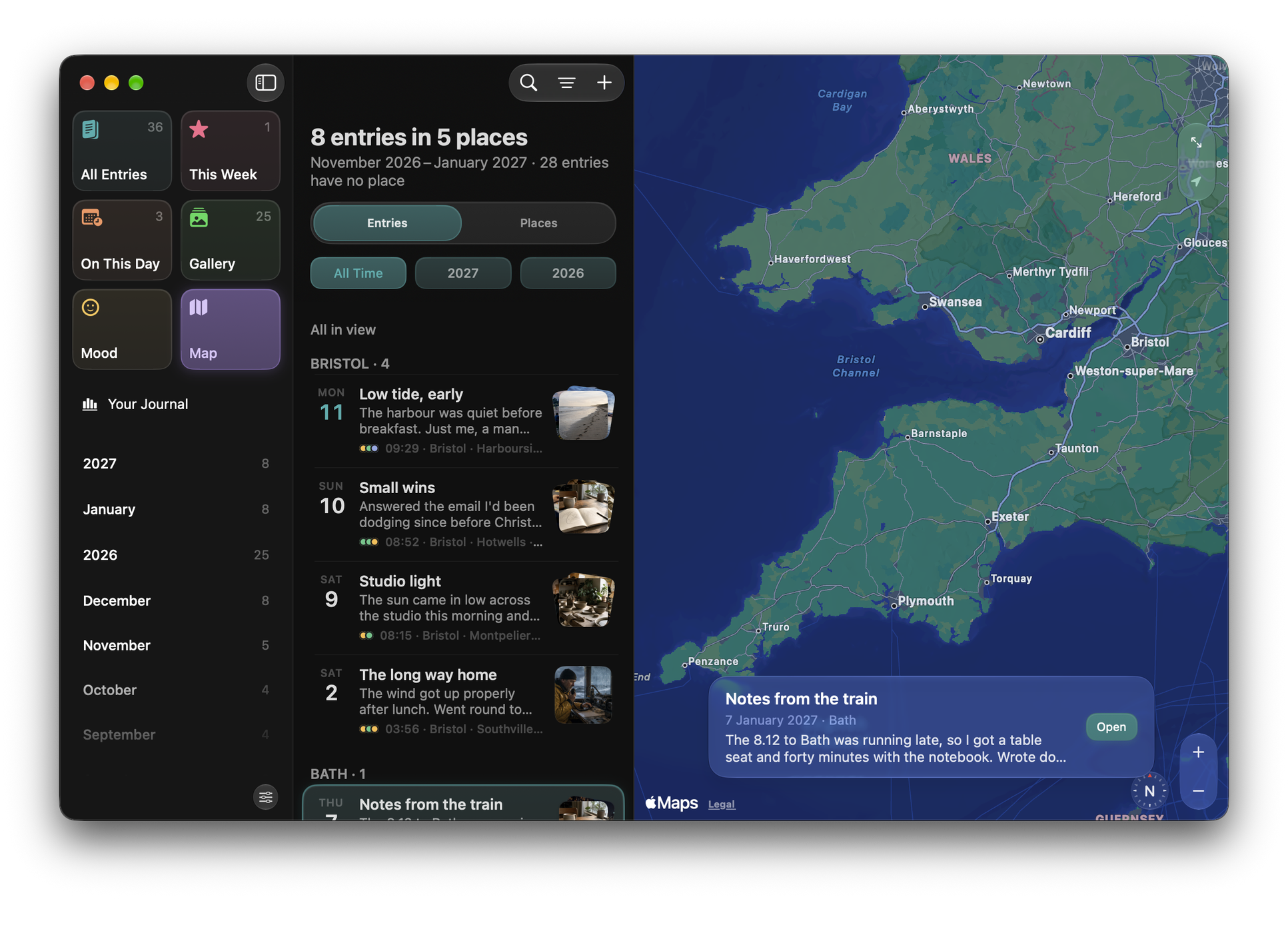Image resolution: width=1288 pixels, height=933 pixels.
Task: Select 2026 in the sidebar
Action: pos(176,555)
